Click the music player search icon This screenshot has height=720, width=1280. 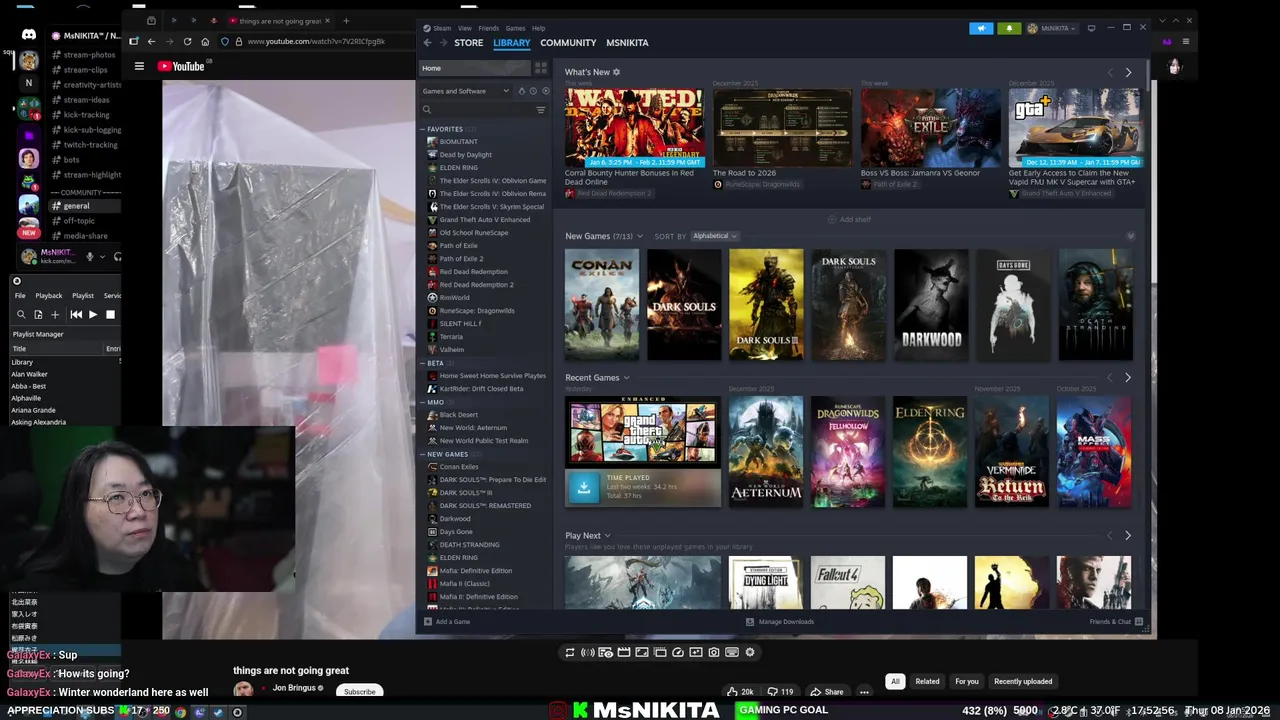point(20,314)
